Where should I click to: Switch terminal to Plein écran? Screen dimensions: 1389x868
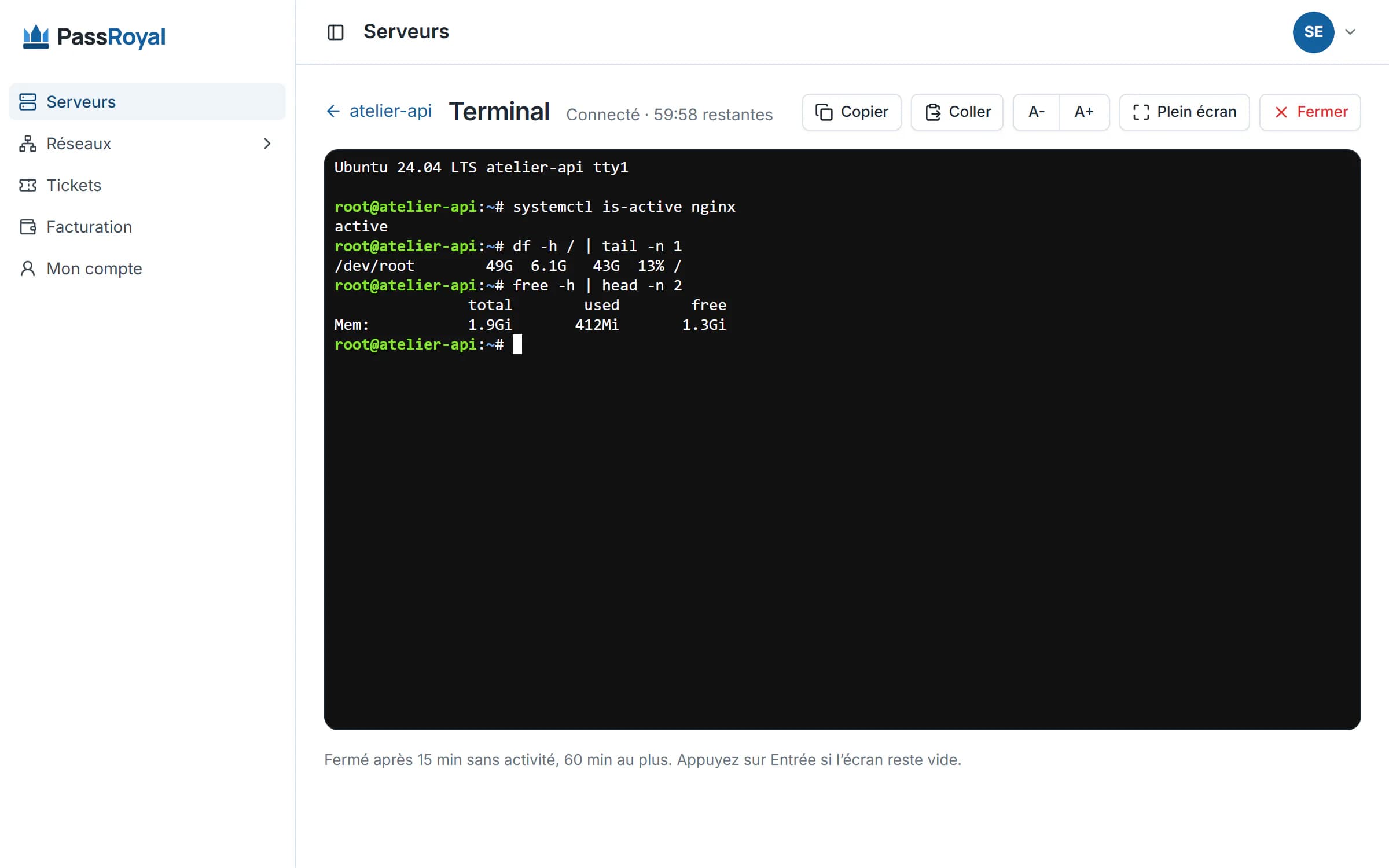[x=1184, y=112]
